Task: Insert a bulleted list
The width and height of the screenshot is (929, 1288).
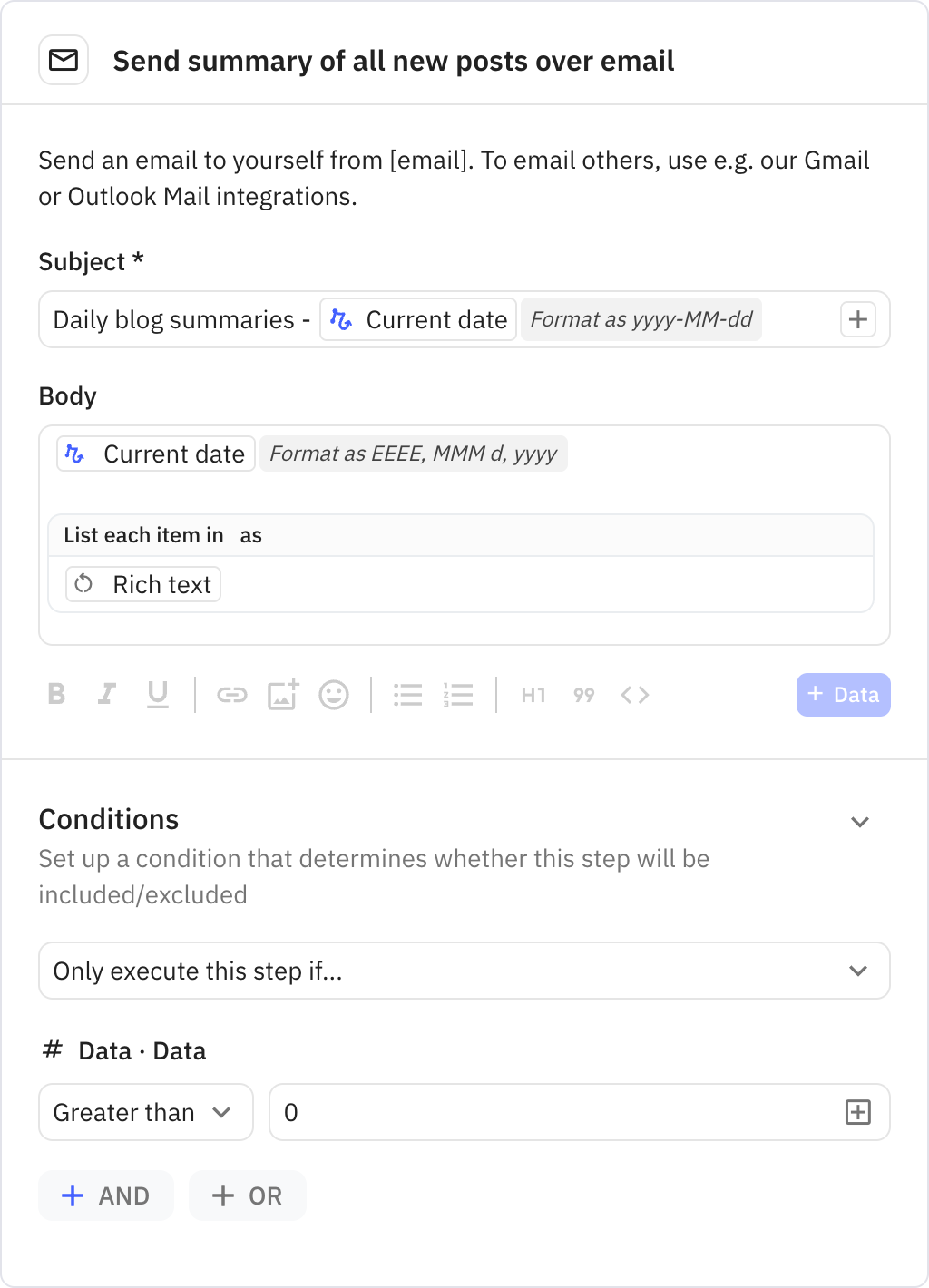Action: click(x=407, y=695)
